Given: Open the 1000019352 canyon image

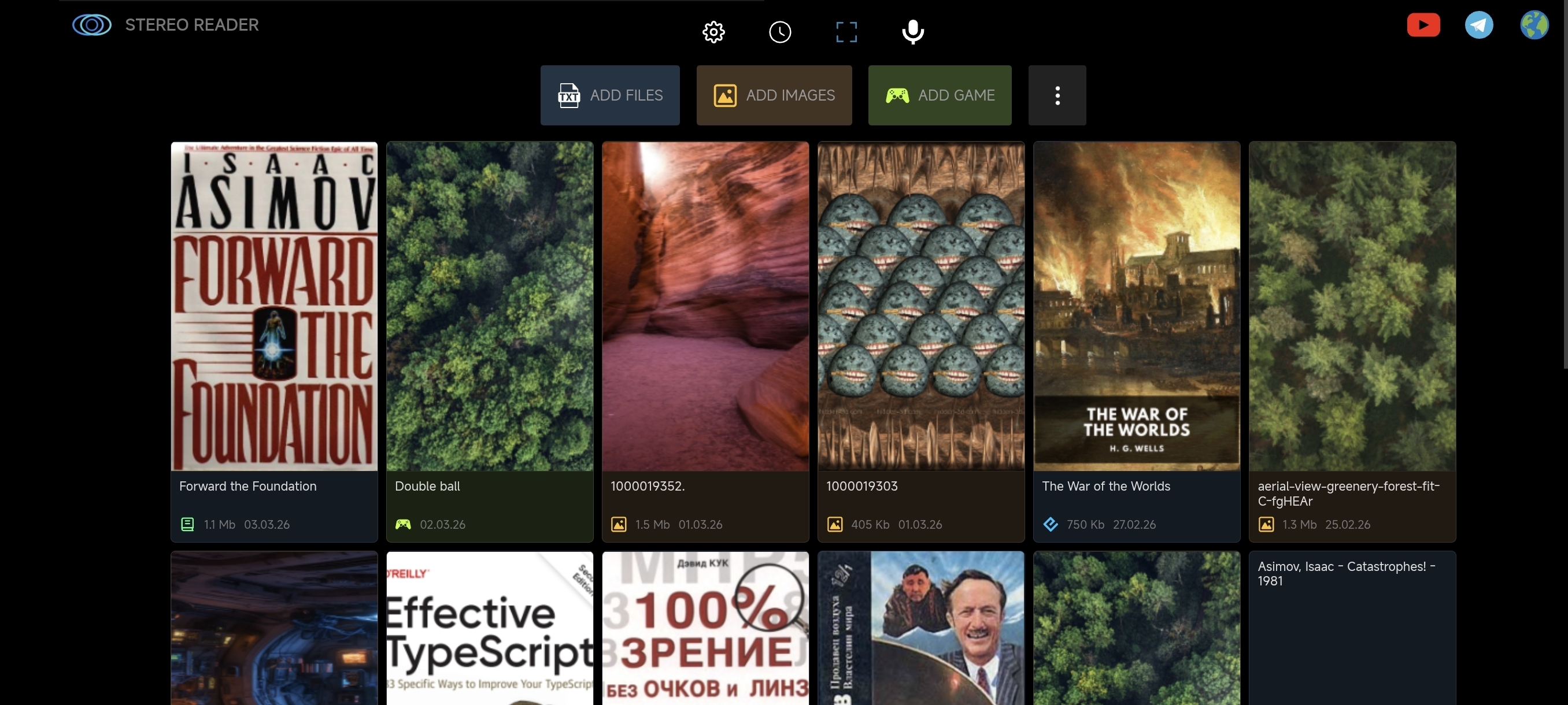Looking at the screenshot, I should click(x=705, y=306).
